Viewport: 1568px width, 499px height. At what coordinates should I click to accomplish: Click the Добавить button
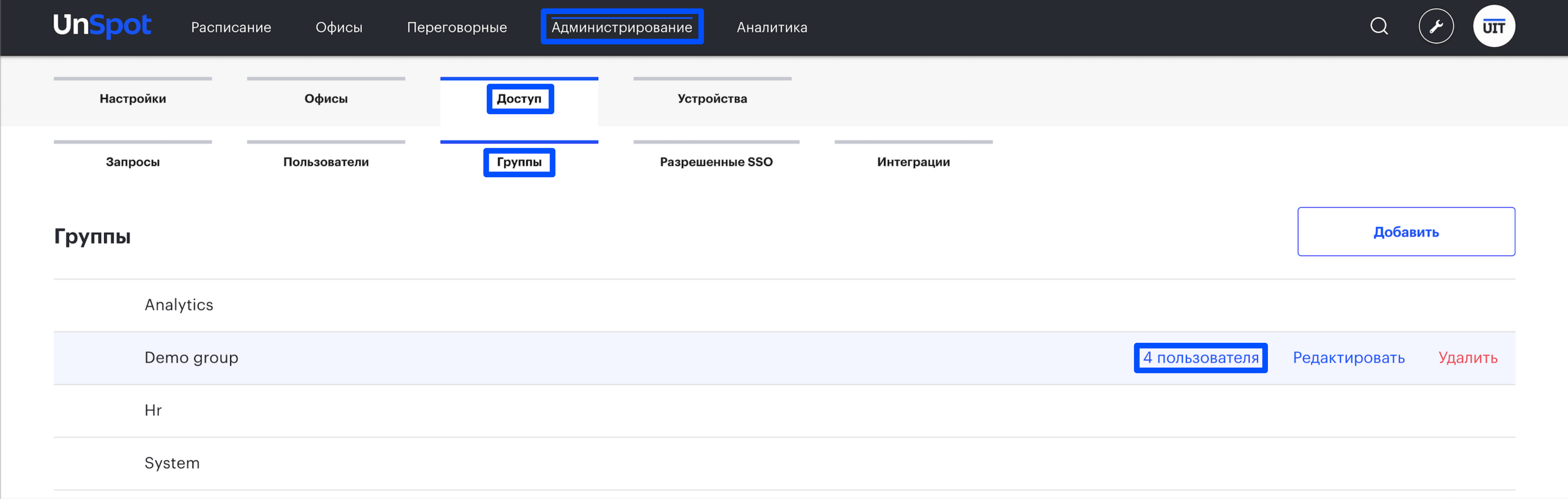pos(1406,232)
